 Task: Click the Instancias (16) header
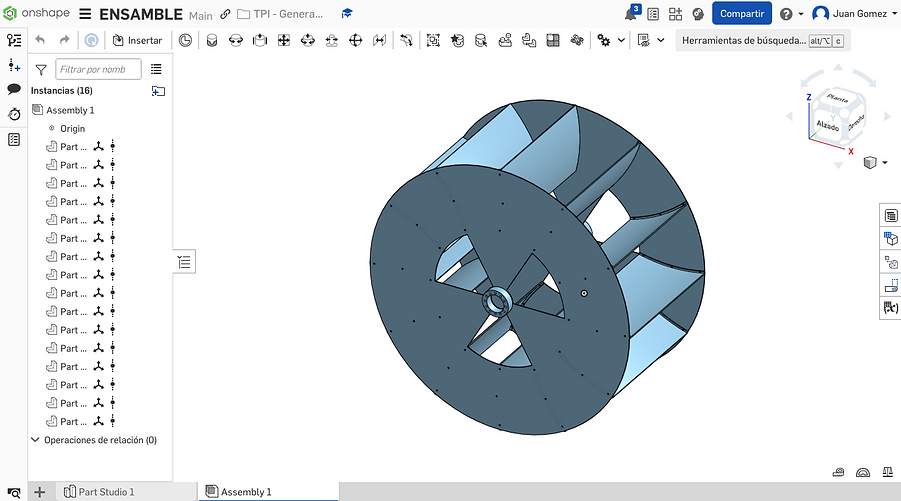[61, 90]
